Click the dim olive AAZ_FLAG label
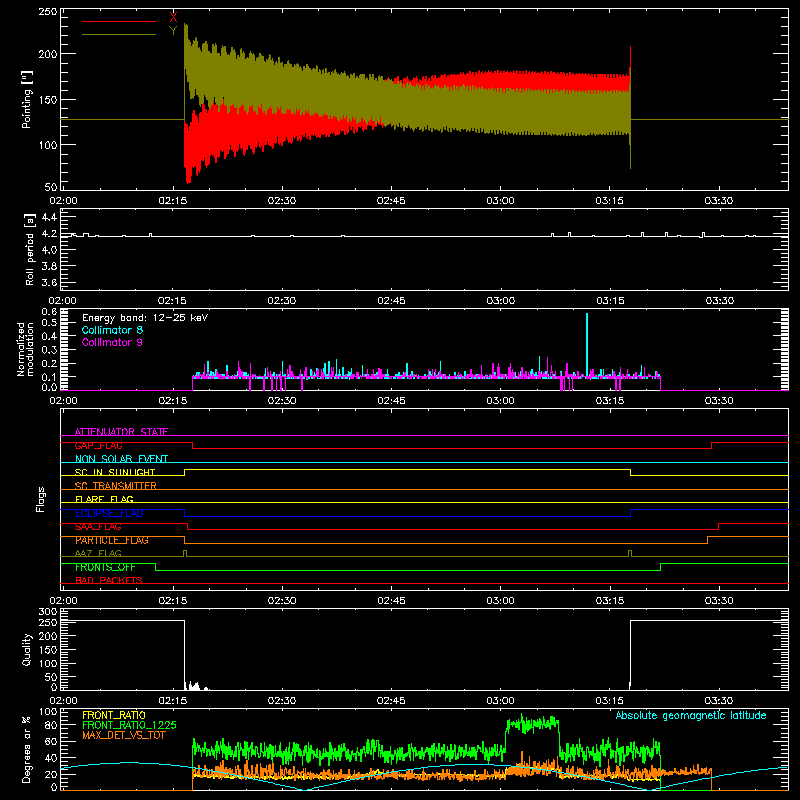Screen dimensions: 800x800 (98, 553)
